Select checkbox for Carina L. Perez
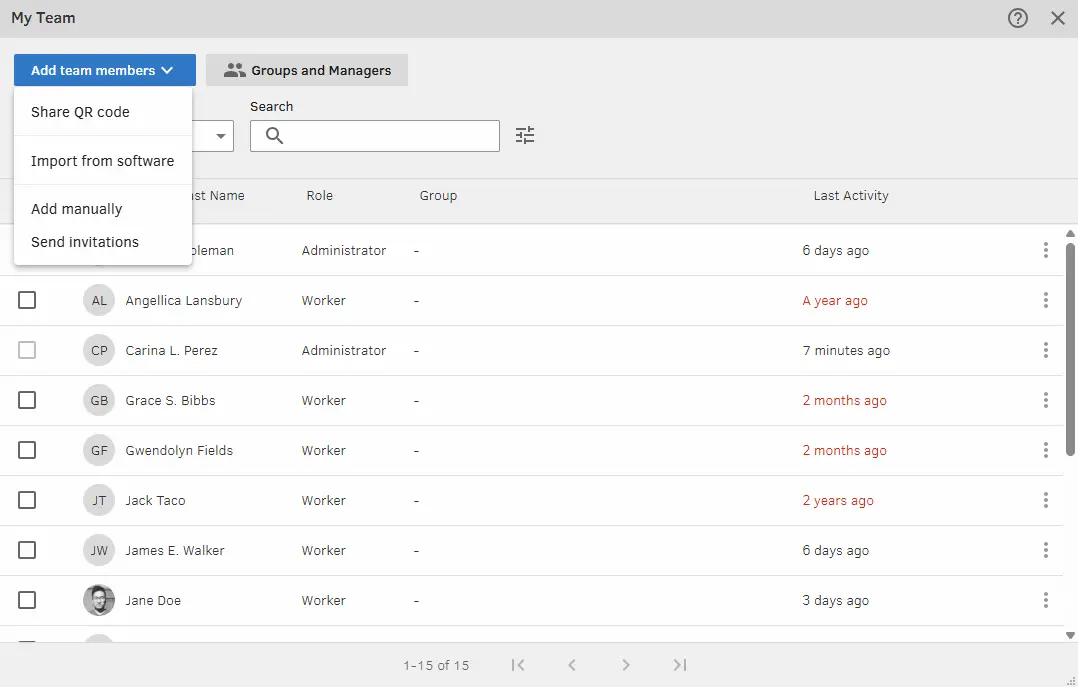Viewport: 1078px width, 687px height. (27, 350)
